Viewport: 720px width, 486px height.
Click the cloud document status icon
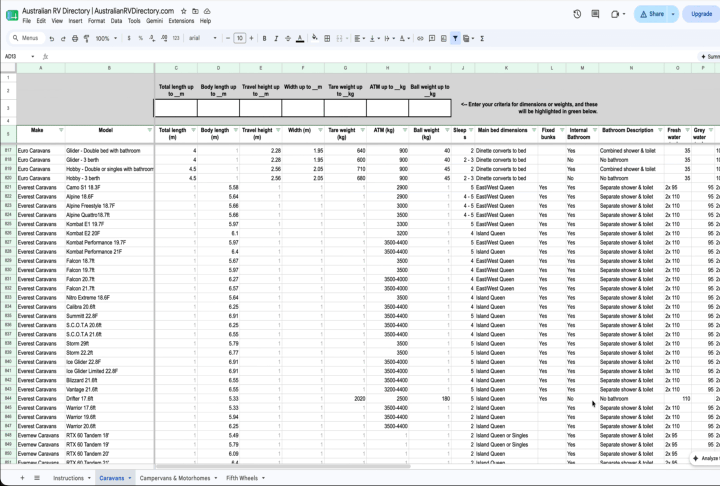[x=207, y=11]
